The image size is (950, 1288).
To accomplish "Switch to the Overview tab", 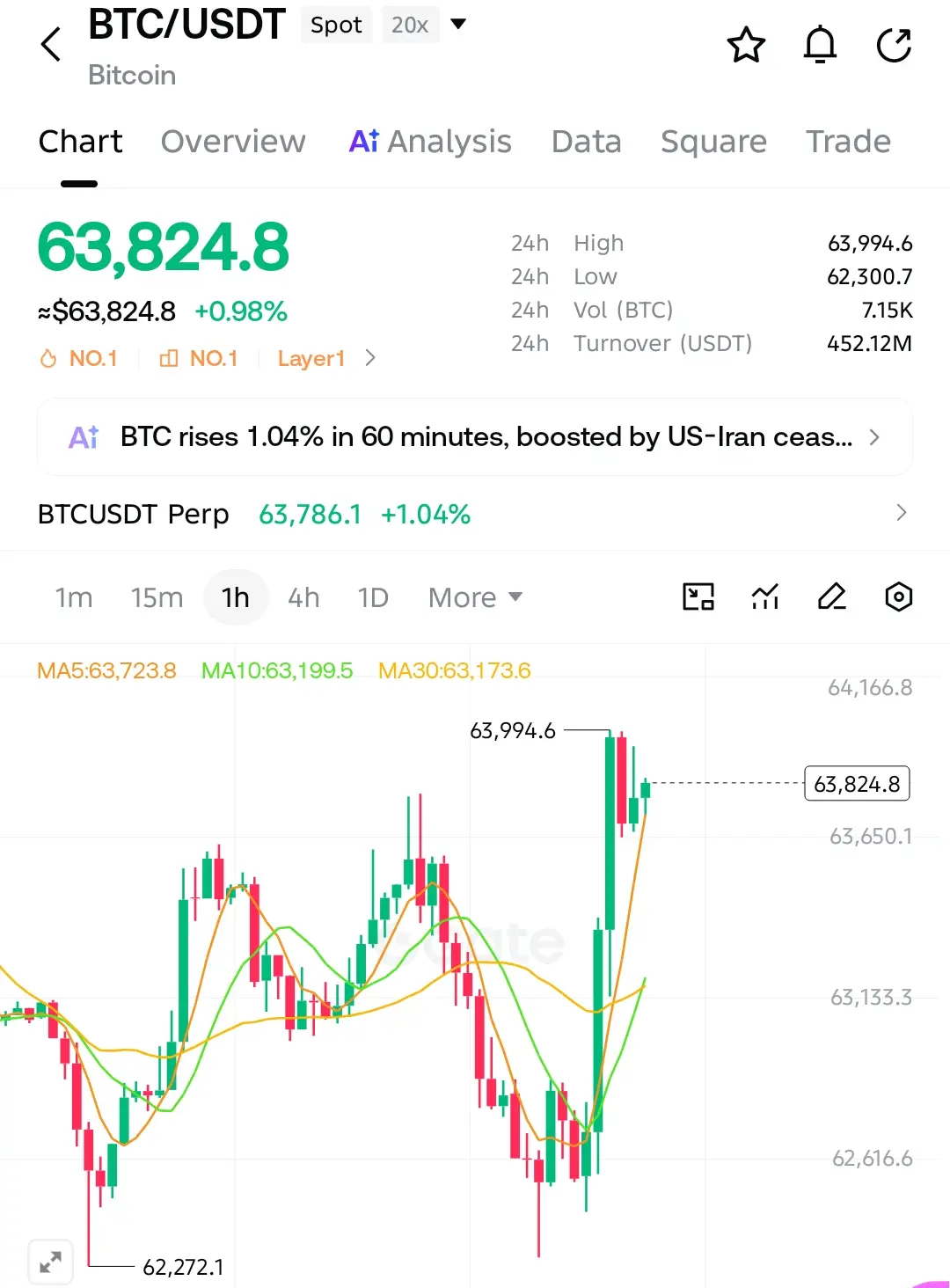I will (233, 141).
